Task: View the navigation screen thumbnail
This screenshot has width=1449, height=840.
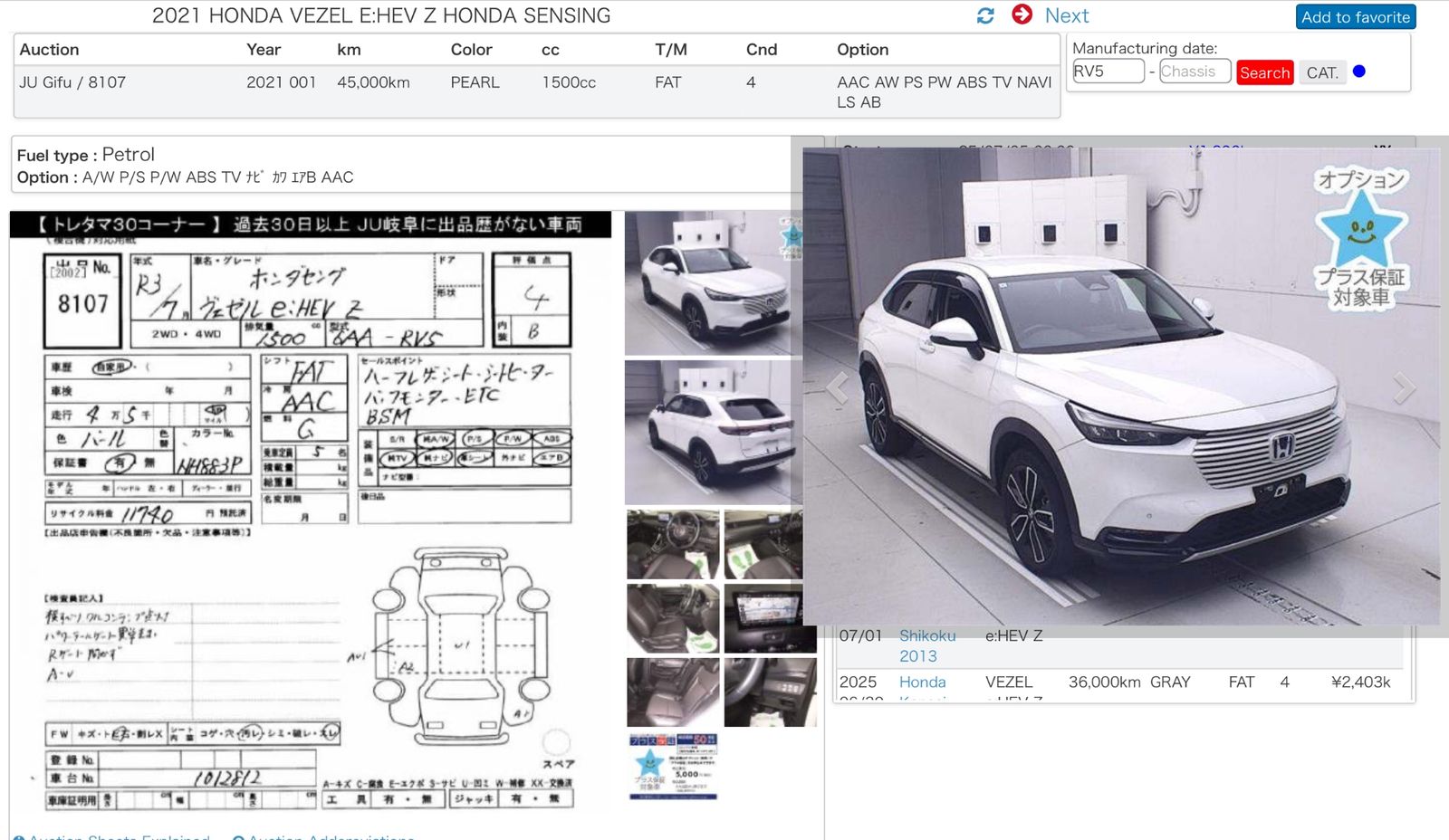Action: click(769, 619)
